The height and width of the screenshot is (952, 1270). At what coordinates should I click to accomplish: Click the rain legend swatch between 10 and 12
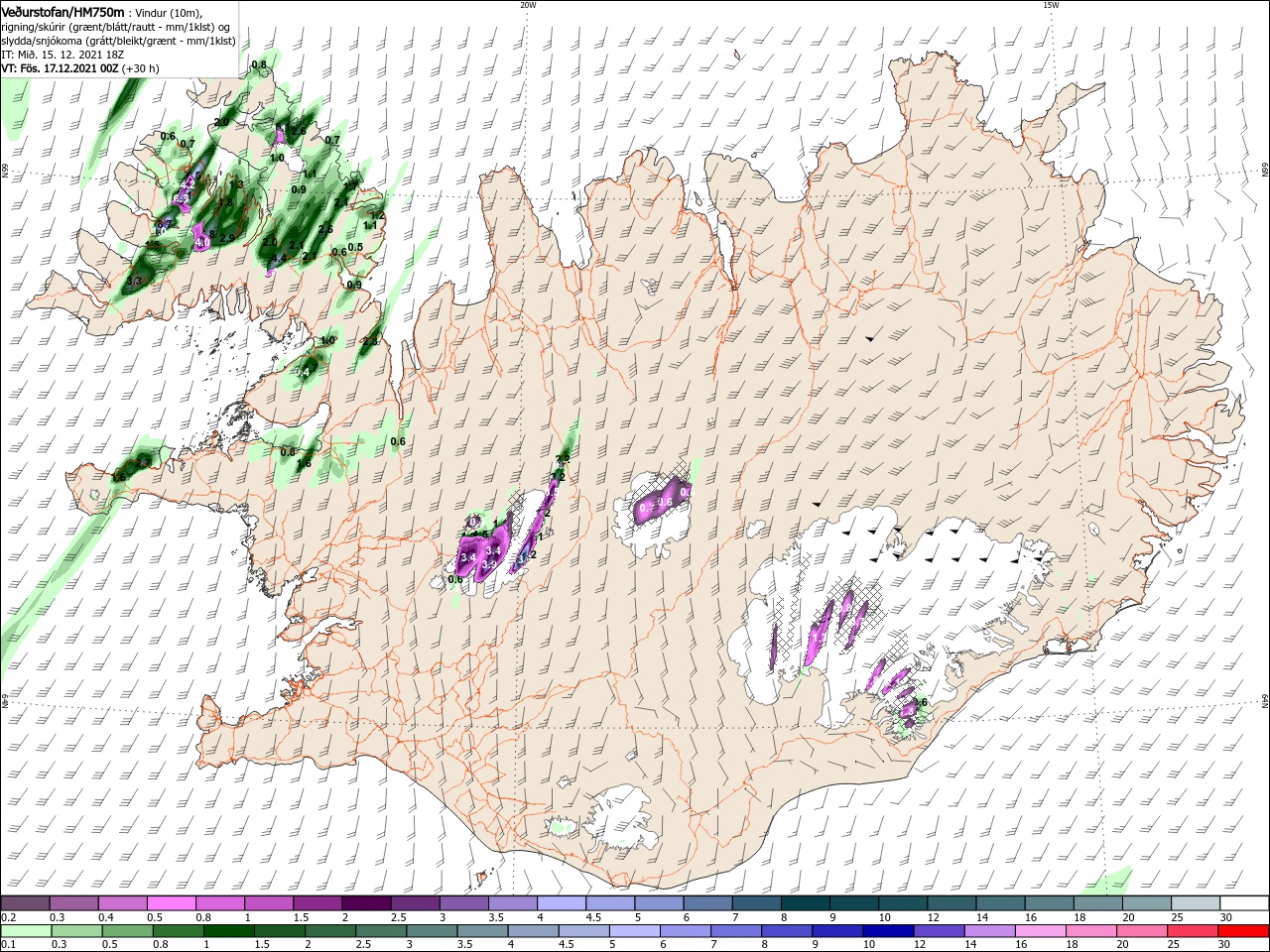[889, 931]
